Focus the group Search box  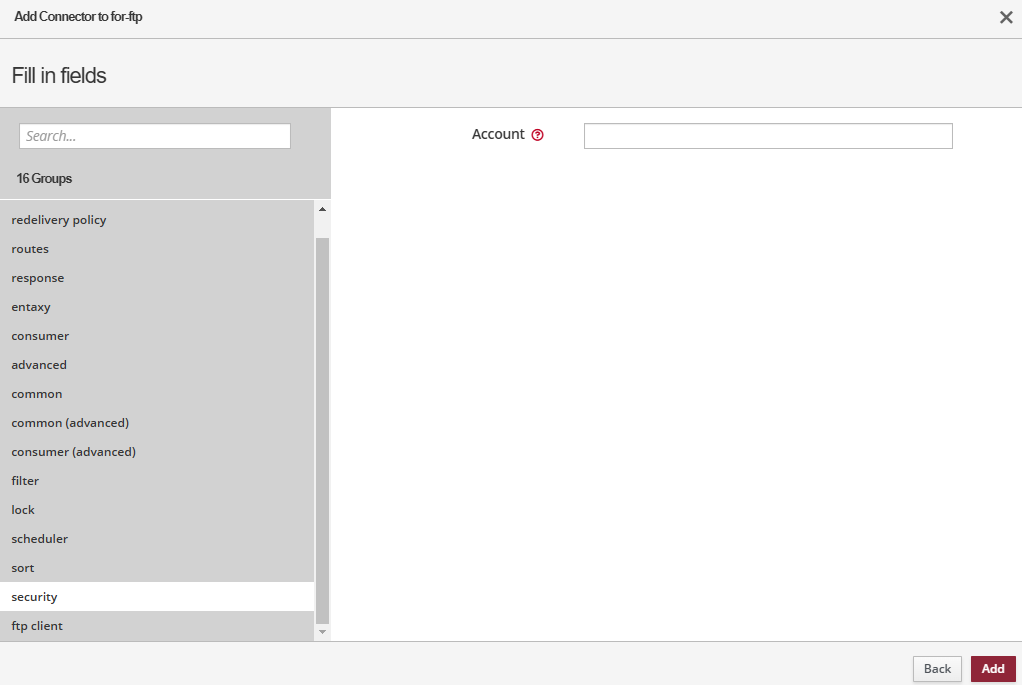pyautogui.click(x=155, y=136)
